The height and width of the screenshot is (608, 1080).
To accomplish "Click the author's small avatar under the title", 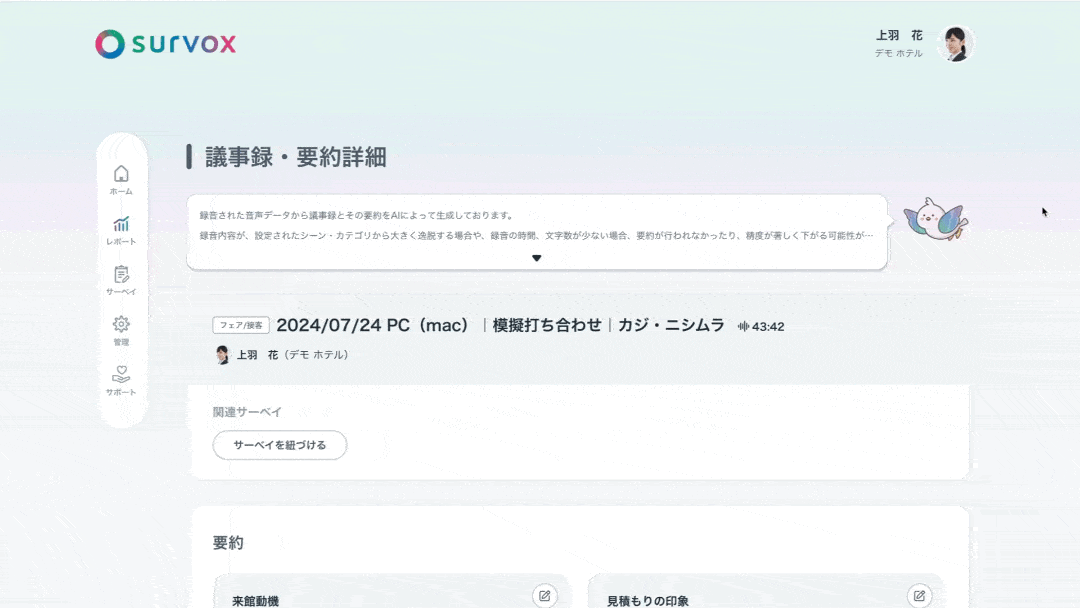I will (x=222, y=355).
